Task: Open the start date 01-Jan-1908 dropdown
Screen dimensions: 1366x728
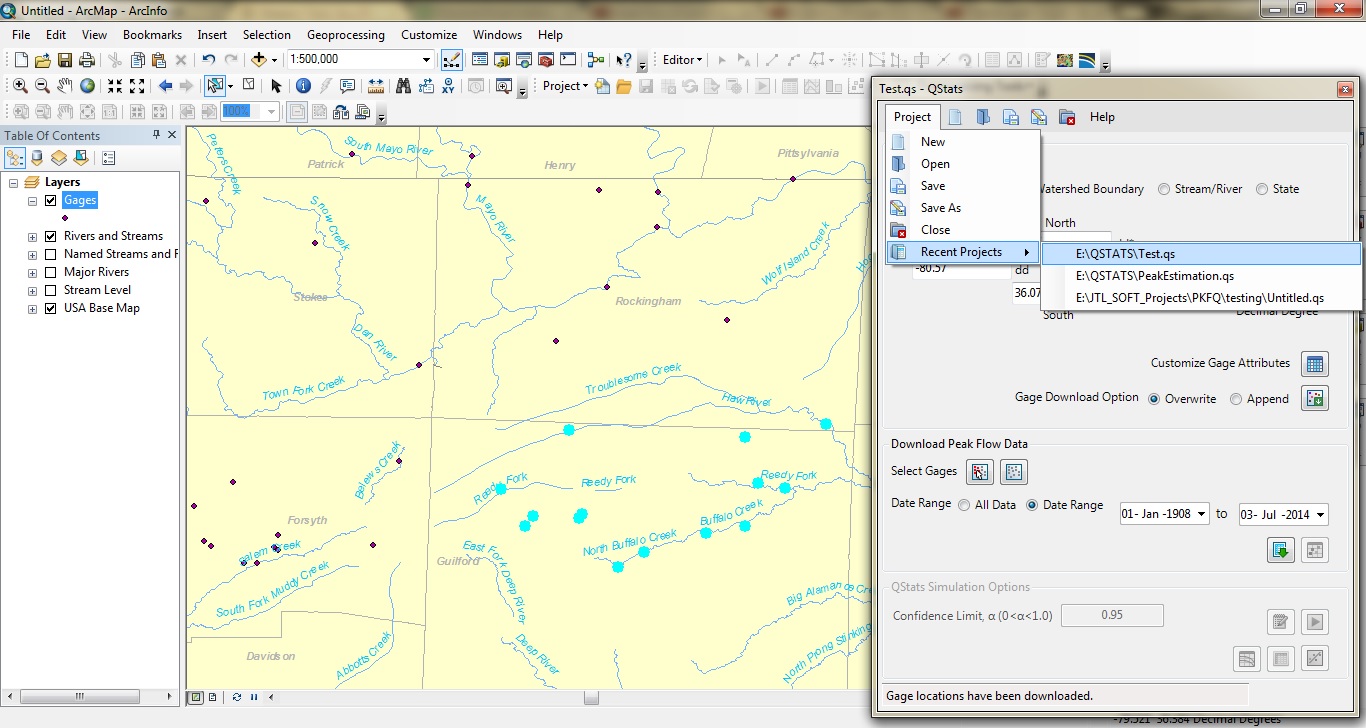Action: tap(1201, 515)
